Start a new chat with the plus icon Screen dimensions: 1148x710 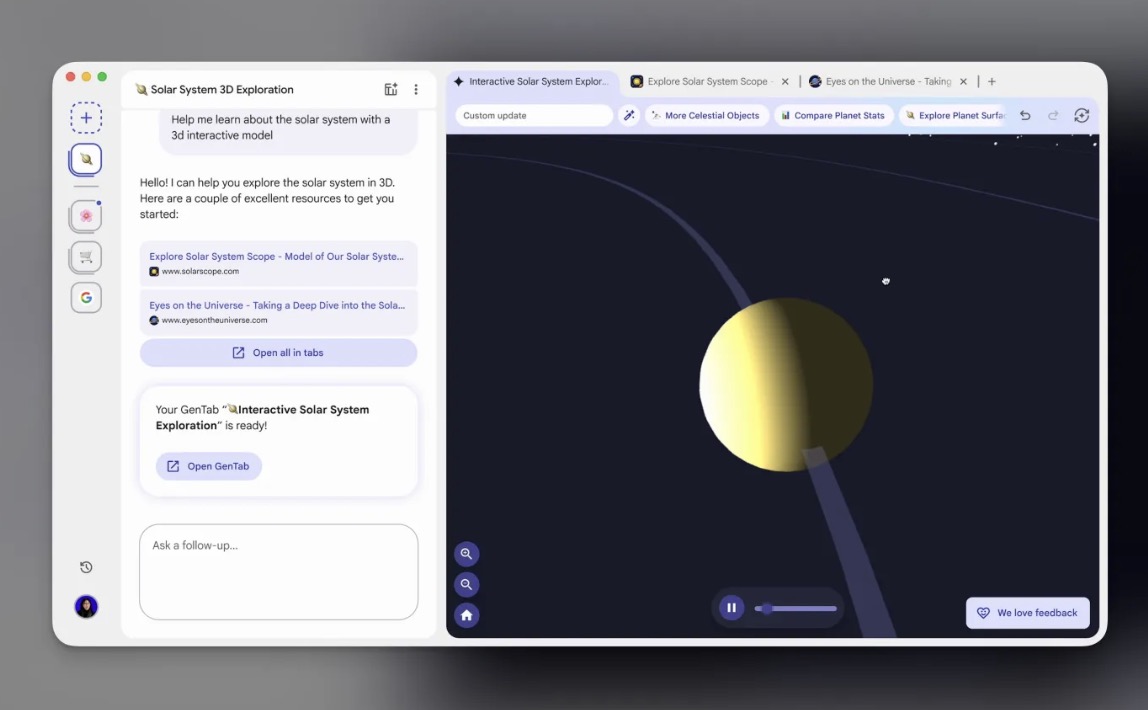click(86, 117)
